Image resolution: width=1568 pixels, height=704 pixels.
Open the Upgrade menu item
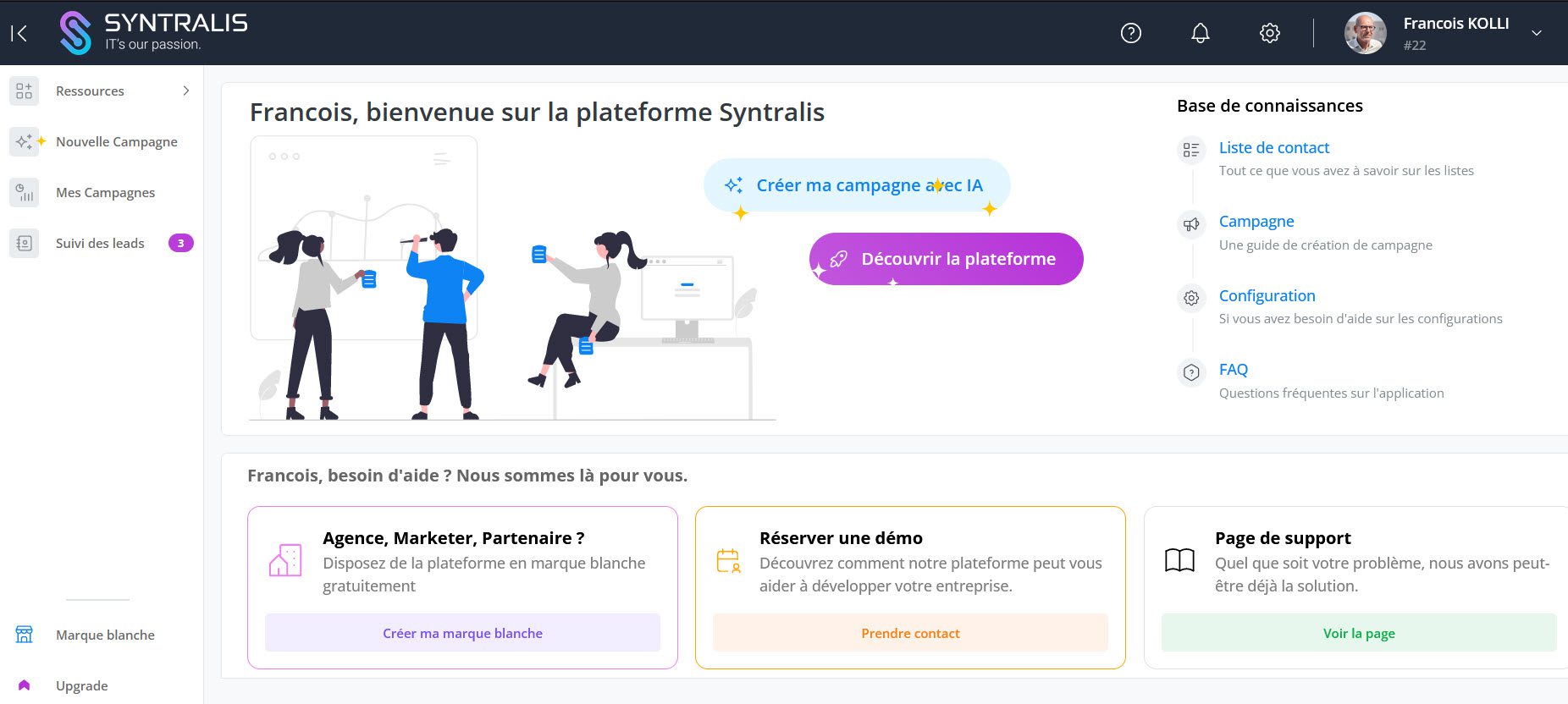[82, 685]
